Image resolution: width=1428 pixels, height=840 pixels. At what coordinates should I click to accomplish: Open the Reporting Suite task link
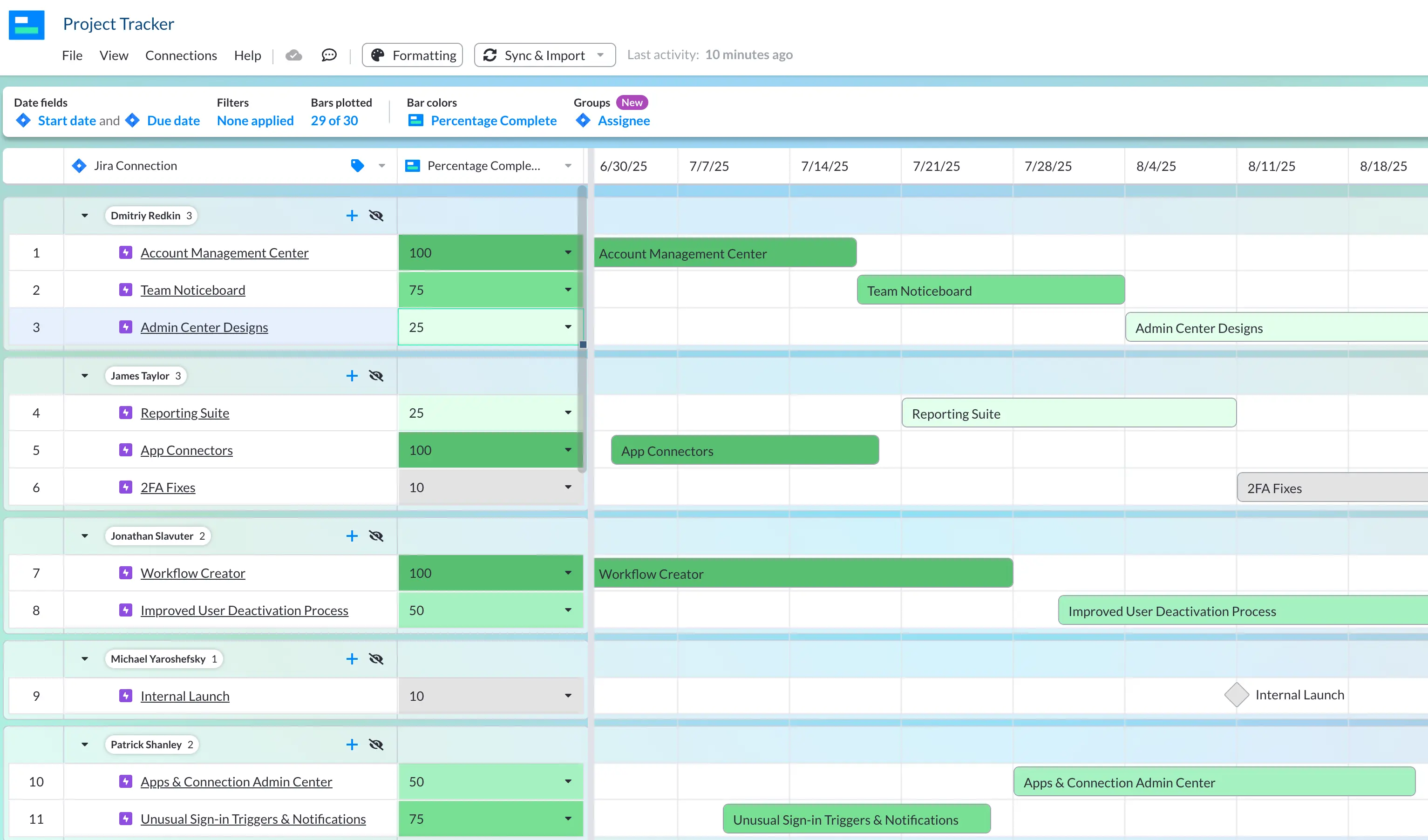pyautogui.click(x=185, y=413)
